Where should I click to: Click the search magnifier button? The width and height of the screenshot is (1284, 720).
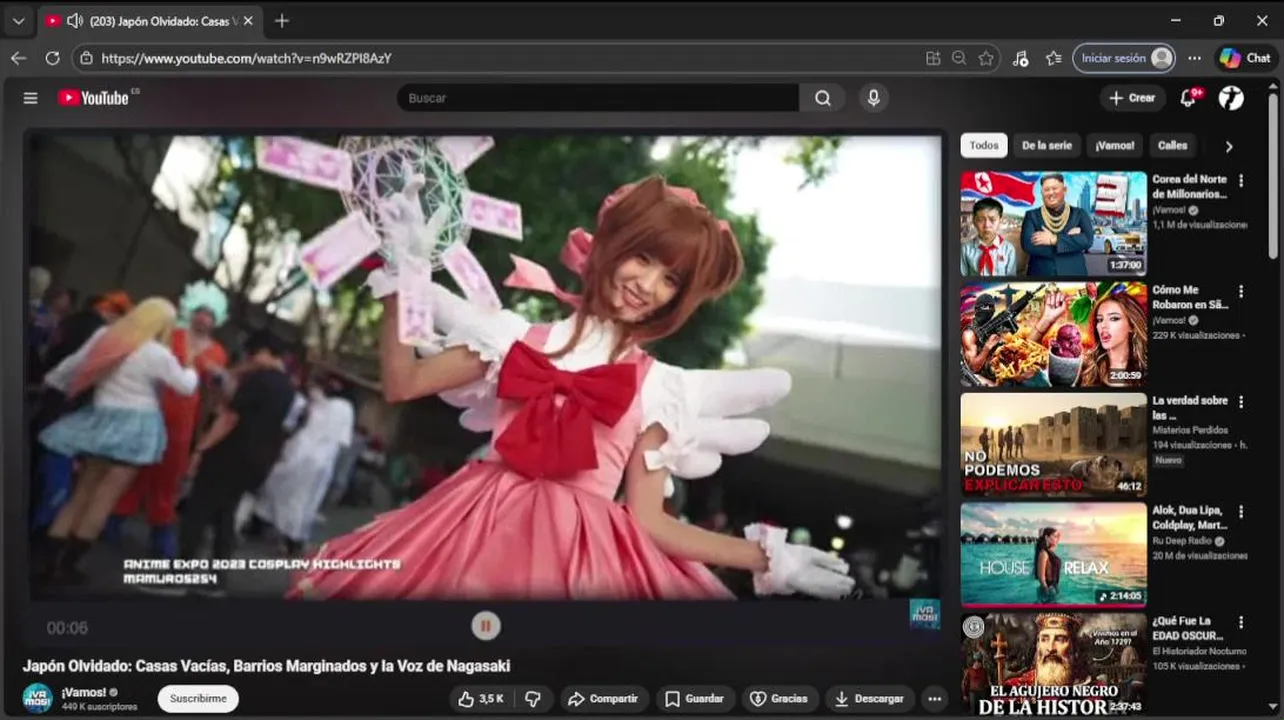(x=822, y=98)
